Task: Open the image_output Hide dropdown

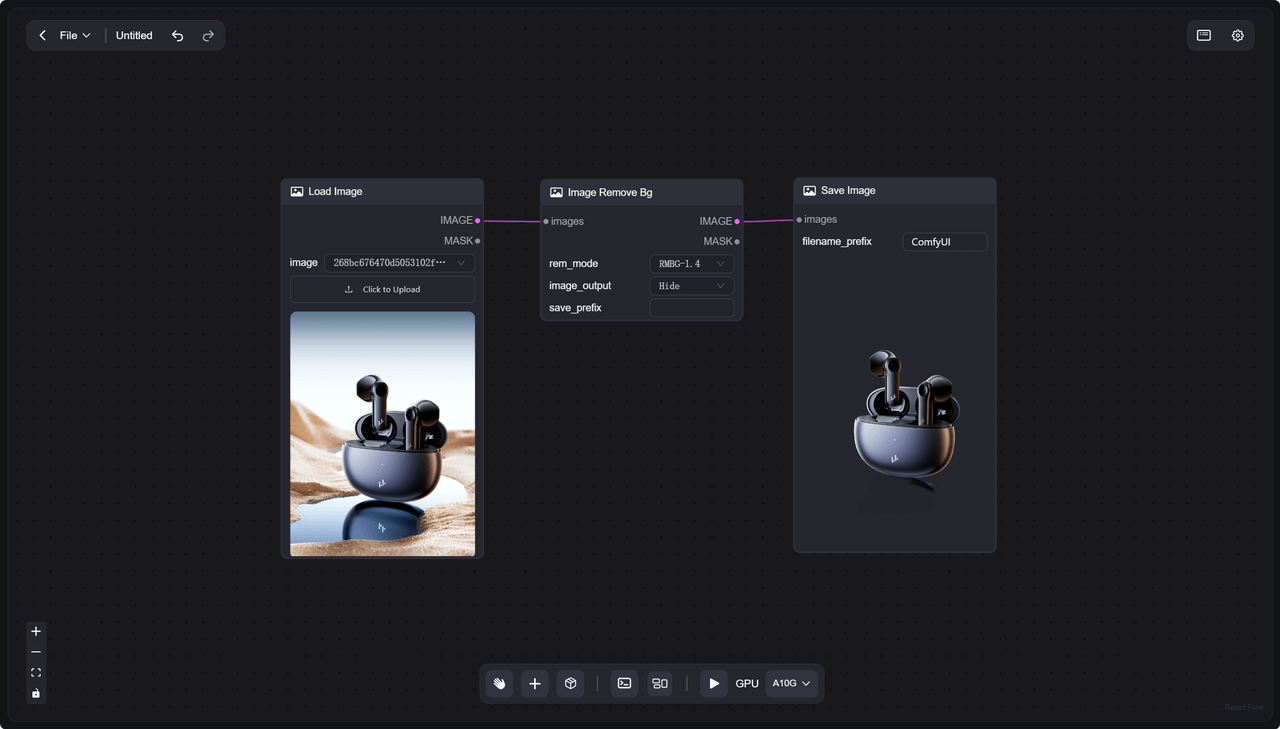Action: (691, 286)
